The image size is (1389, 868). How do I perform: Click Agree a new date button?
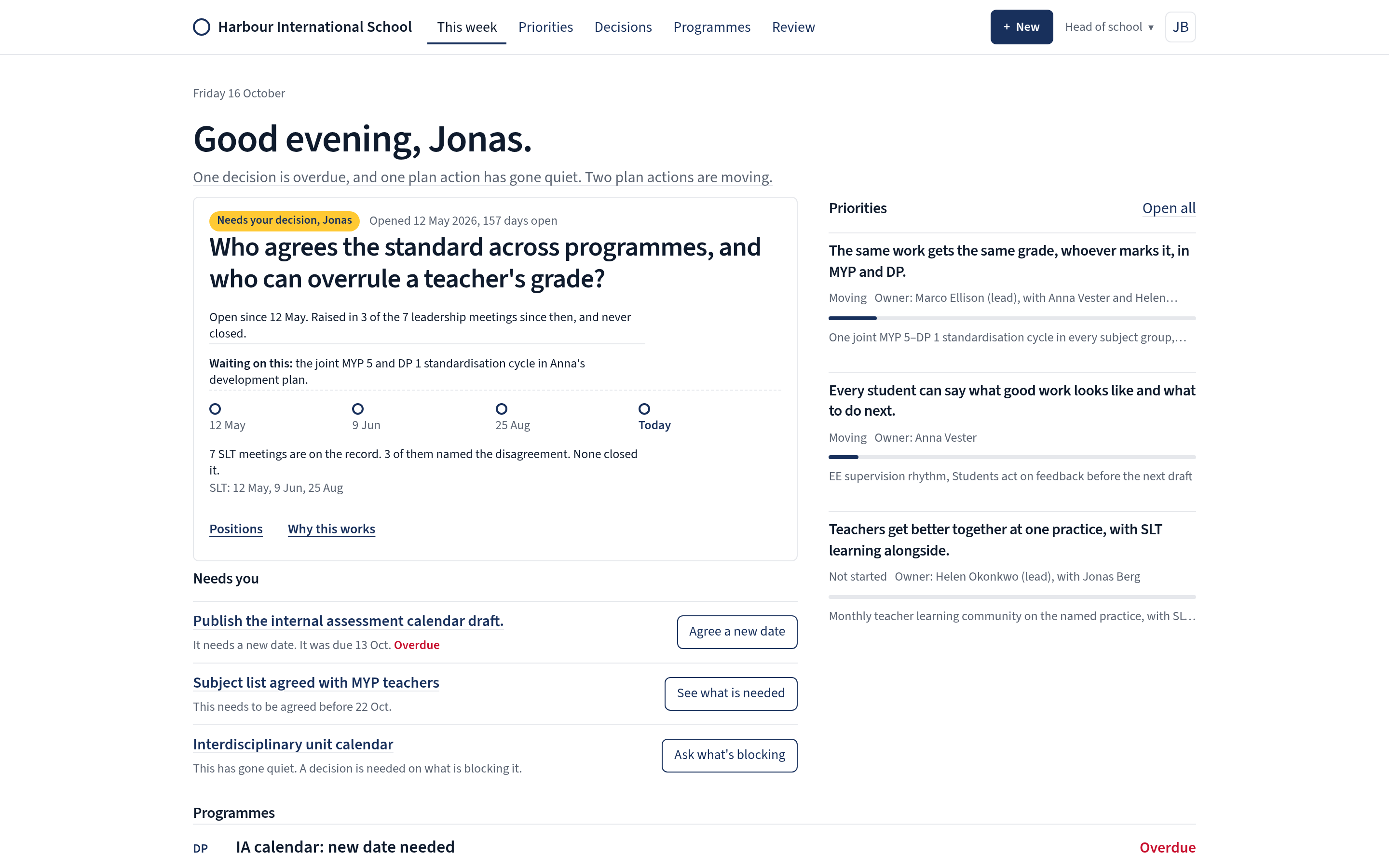click(737, 632)
